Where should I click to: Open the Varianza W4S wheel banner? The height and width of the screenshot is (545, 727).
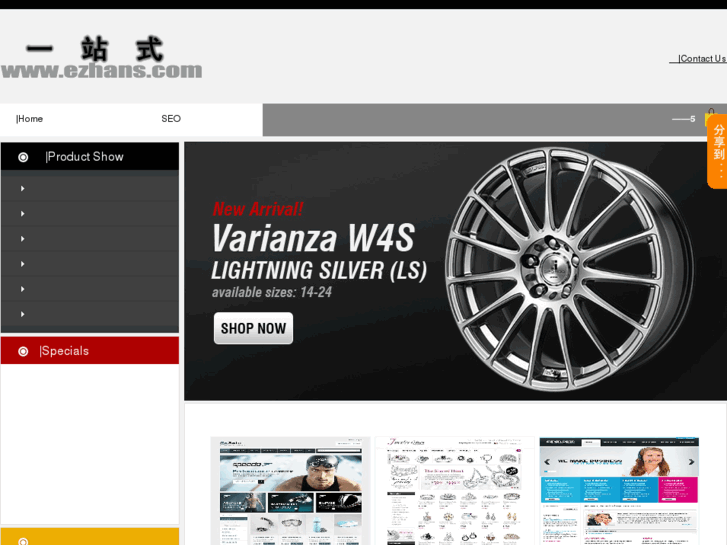(455, 271)
